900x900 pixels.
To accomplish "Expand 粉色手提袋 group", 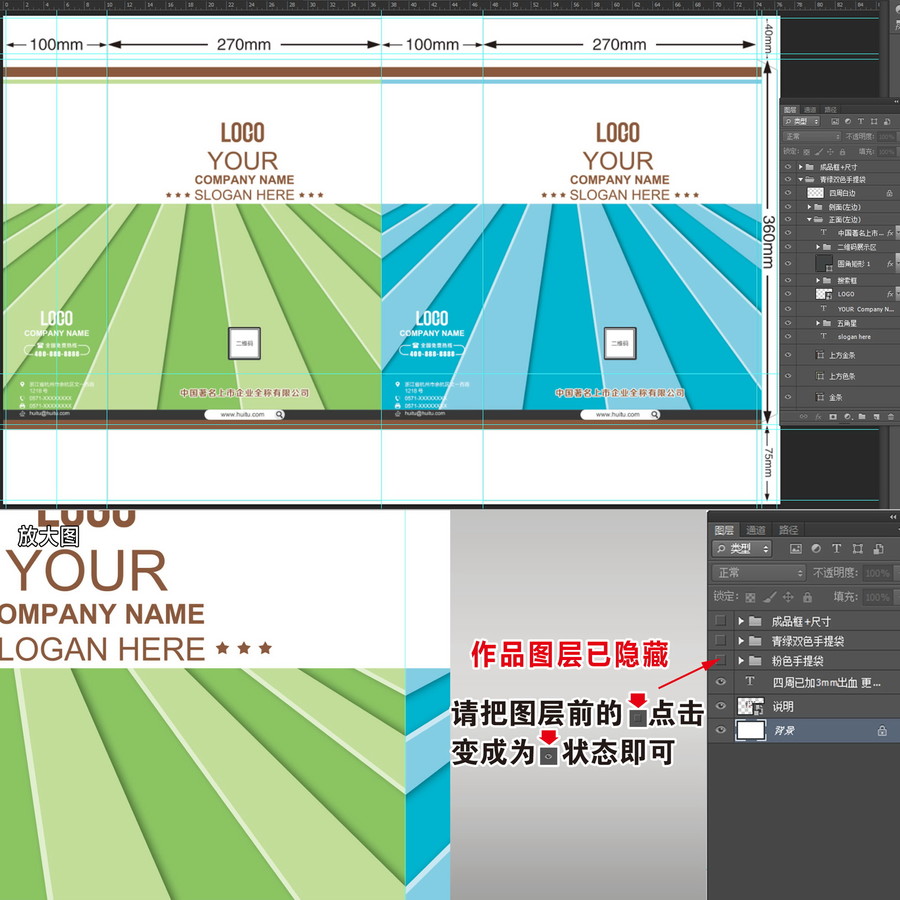I will point(741,660).
